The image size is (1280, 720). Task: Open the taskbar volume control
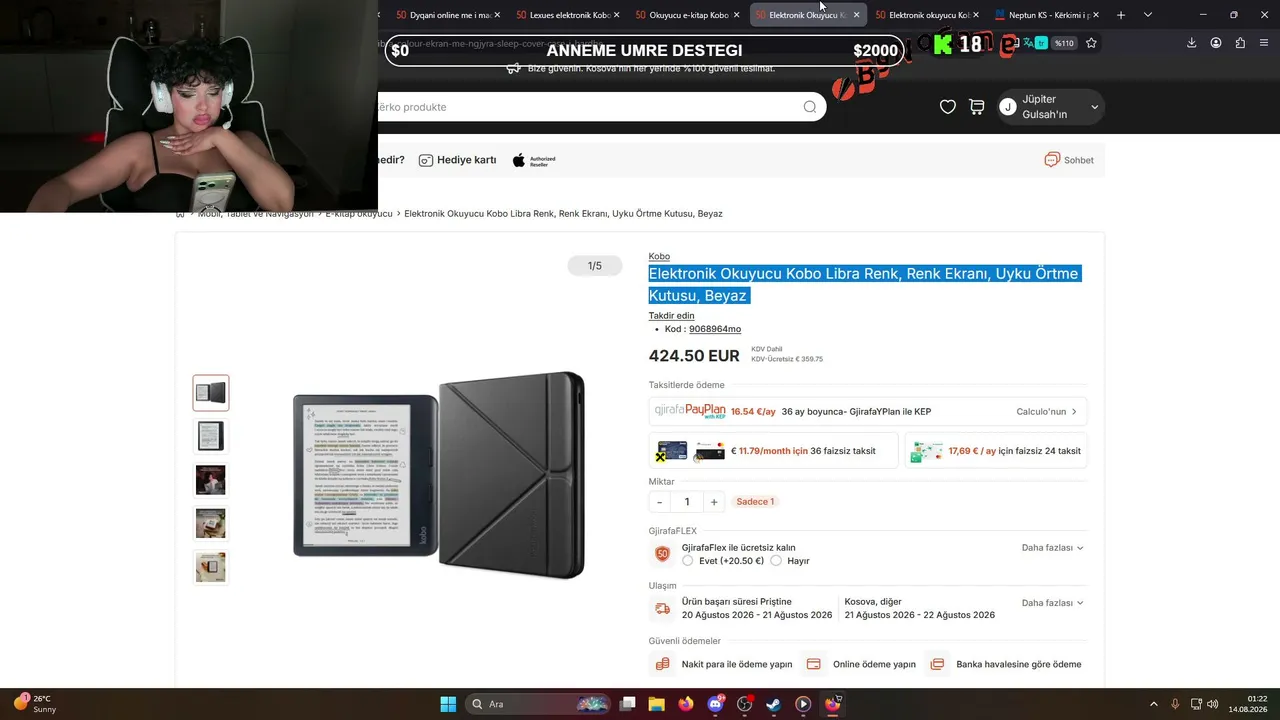[x=1212, y=704]
